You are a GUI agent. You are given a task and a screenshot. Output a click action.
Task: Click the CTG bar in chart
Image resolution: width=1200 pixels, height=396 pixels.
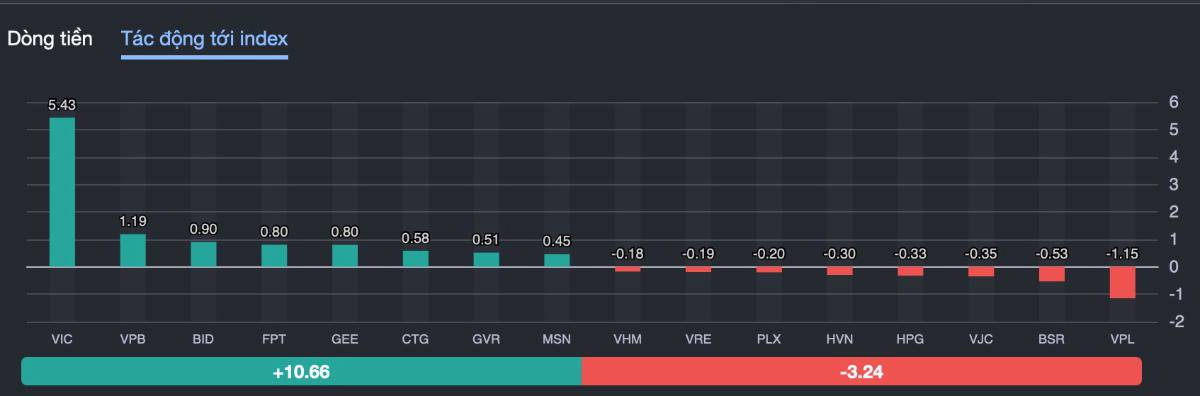(416, 259)
